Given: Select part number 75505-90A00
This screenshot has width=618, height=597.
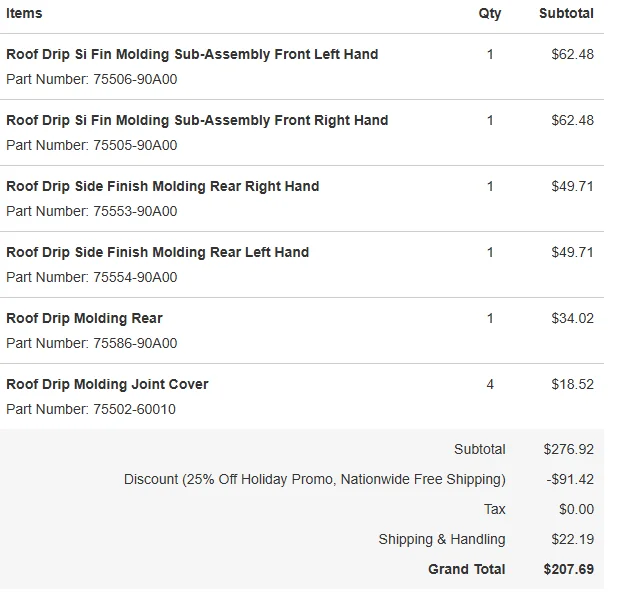Looking at the screenshot, I should click(135, 145).
